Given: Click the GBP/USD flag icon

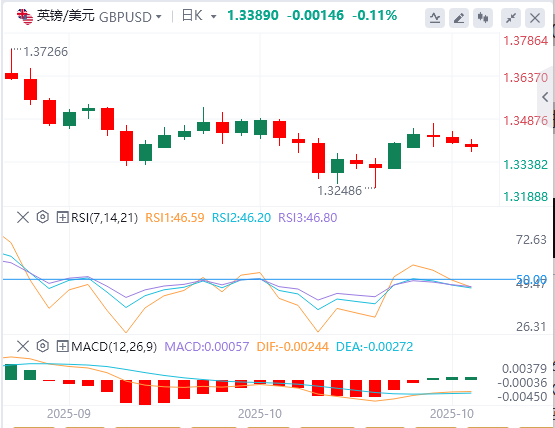Looking at the screenshot, I should pyautogui.click(x=25, y=17).
